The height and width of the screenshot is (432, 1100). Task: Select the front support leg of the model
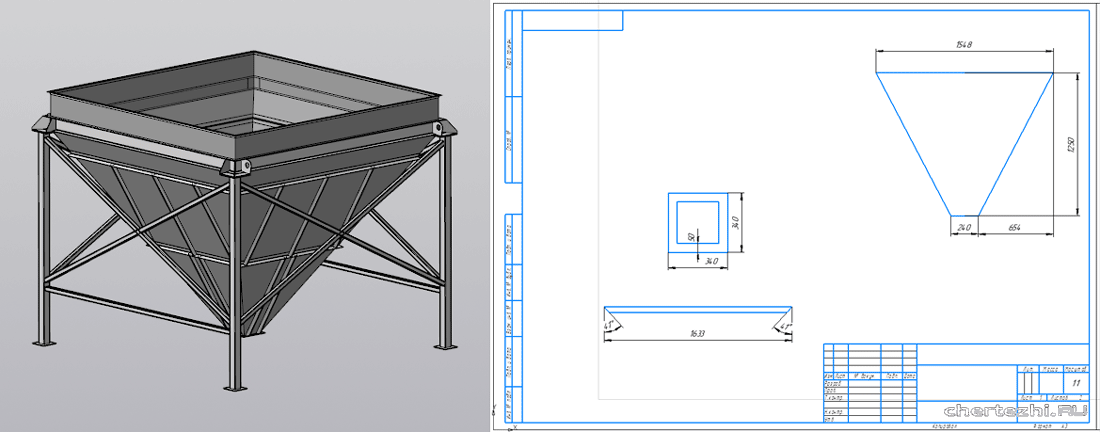(x=234, y=290)
